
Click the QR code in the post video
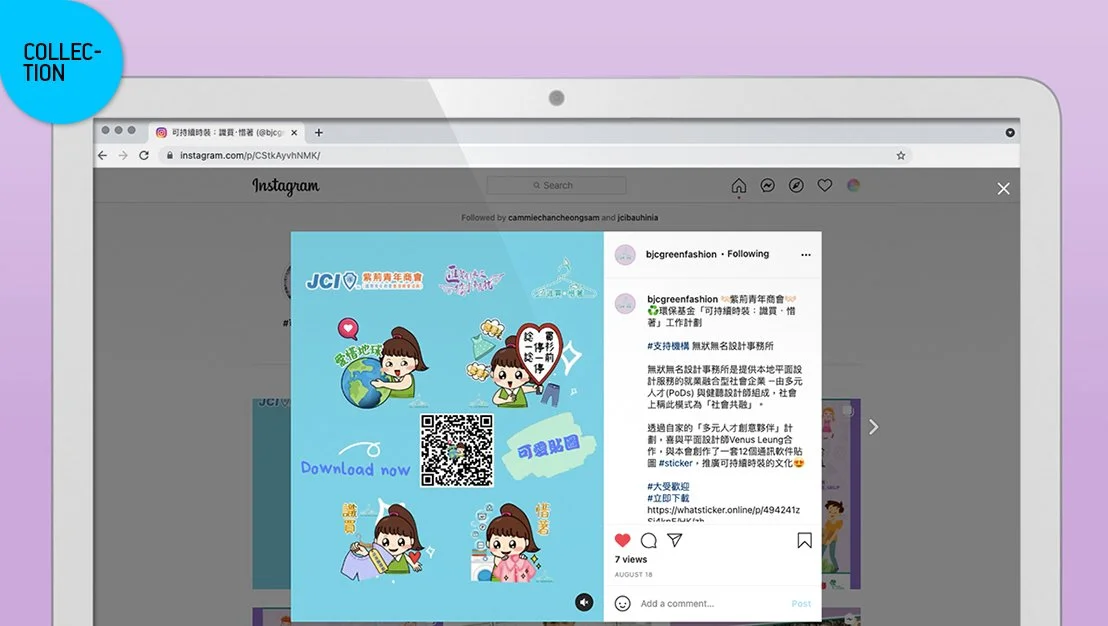pos(456,450)
